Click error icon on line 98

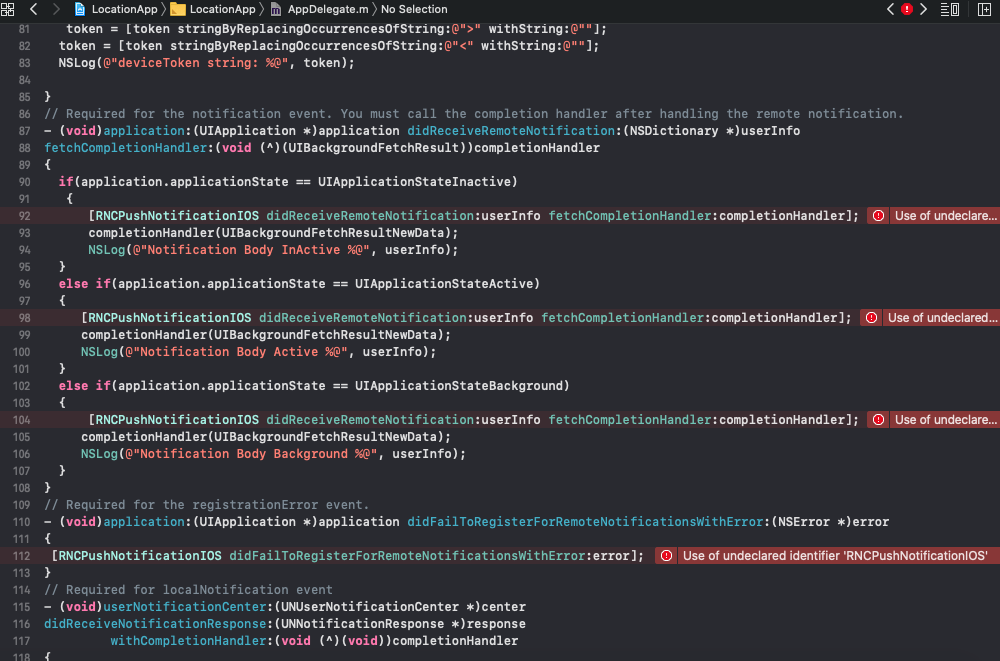click(x=871, y=318)
